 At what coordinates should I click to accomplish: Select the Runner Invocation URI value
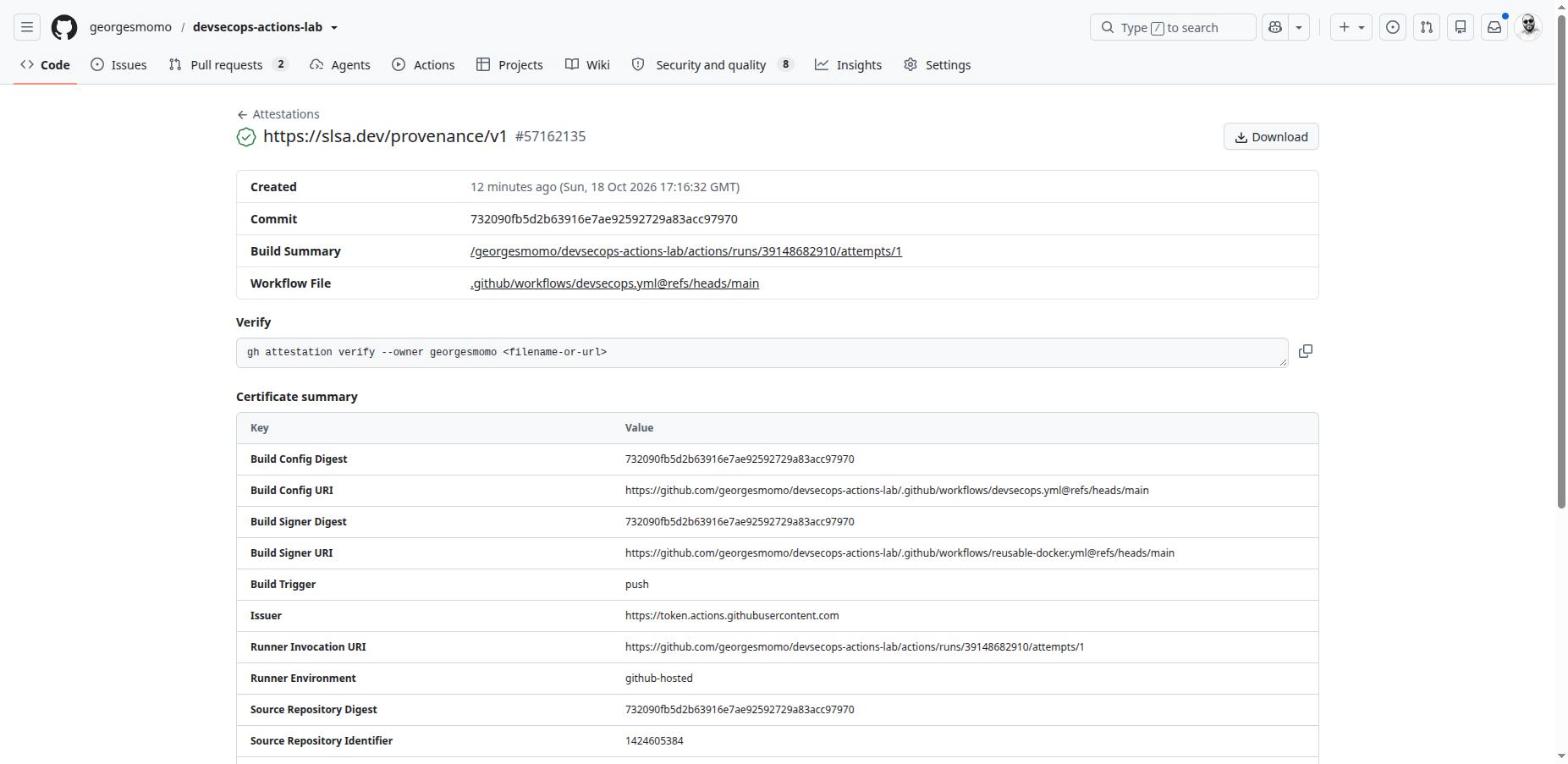click(x=854, y=647)
